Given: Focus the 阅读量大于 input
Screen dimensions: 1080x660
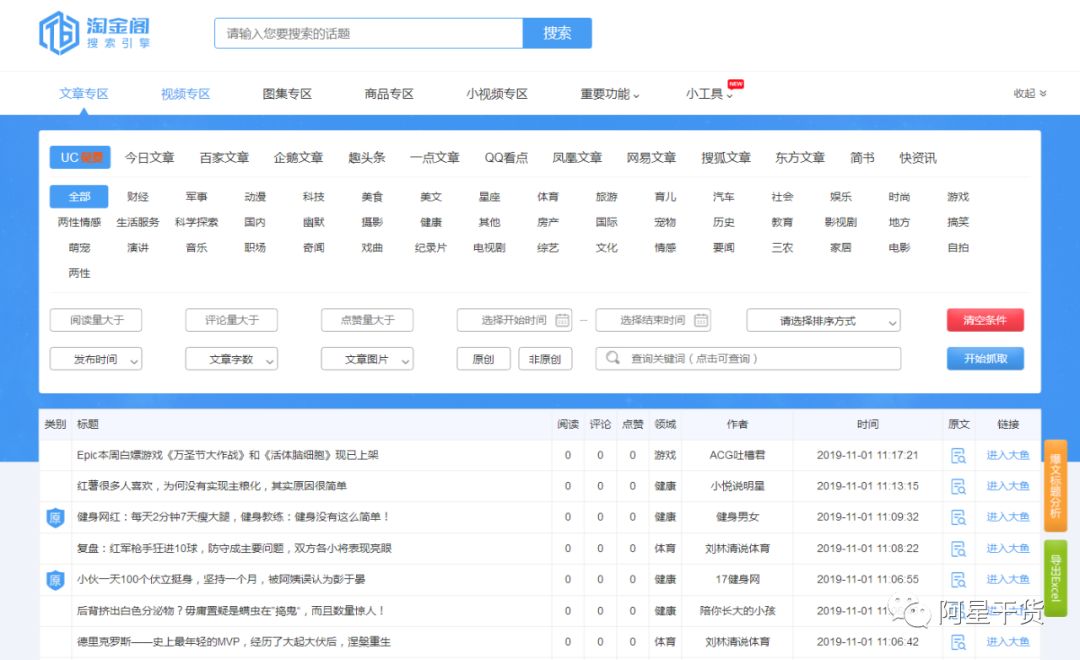Looking at the screenshot, I should coord(96,320).
